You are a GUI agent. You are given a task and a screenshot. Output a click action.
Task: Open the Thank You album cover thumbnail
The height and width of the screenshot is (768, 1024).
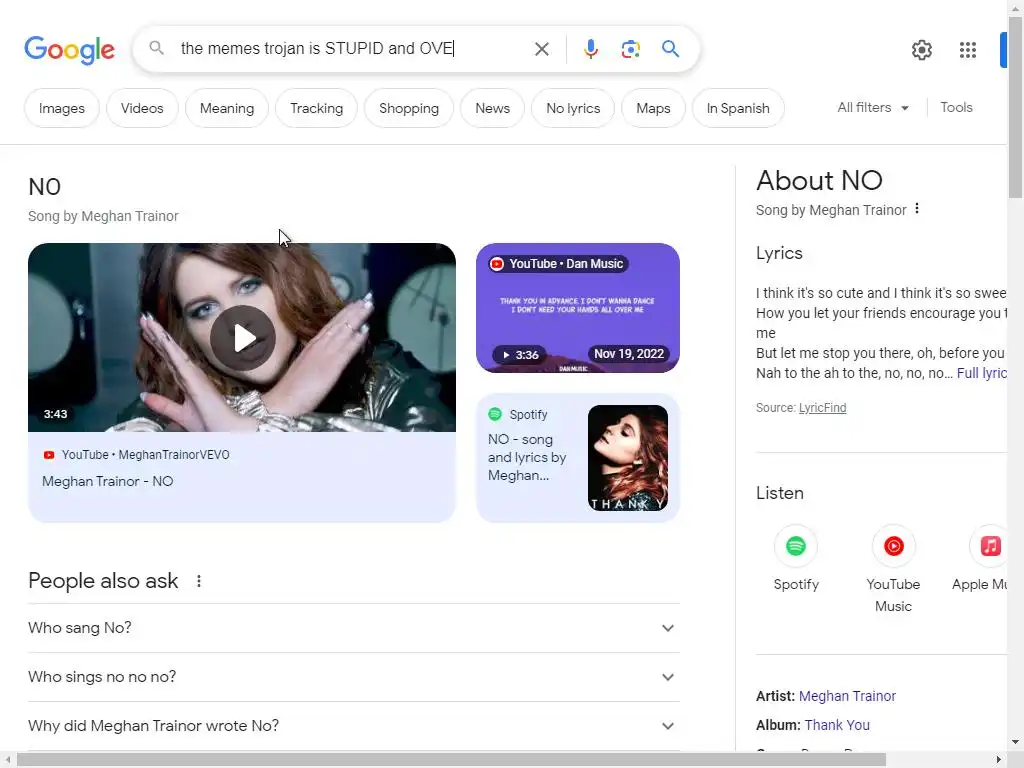(628, 458)
